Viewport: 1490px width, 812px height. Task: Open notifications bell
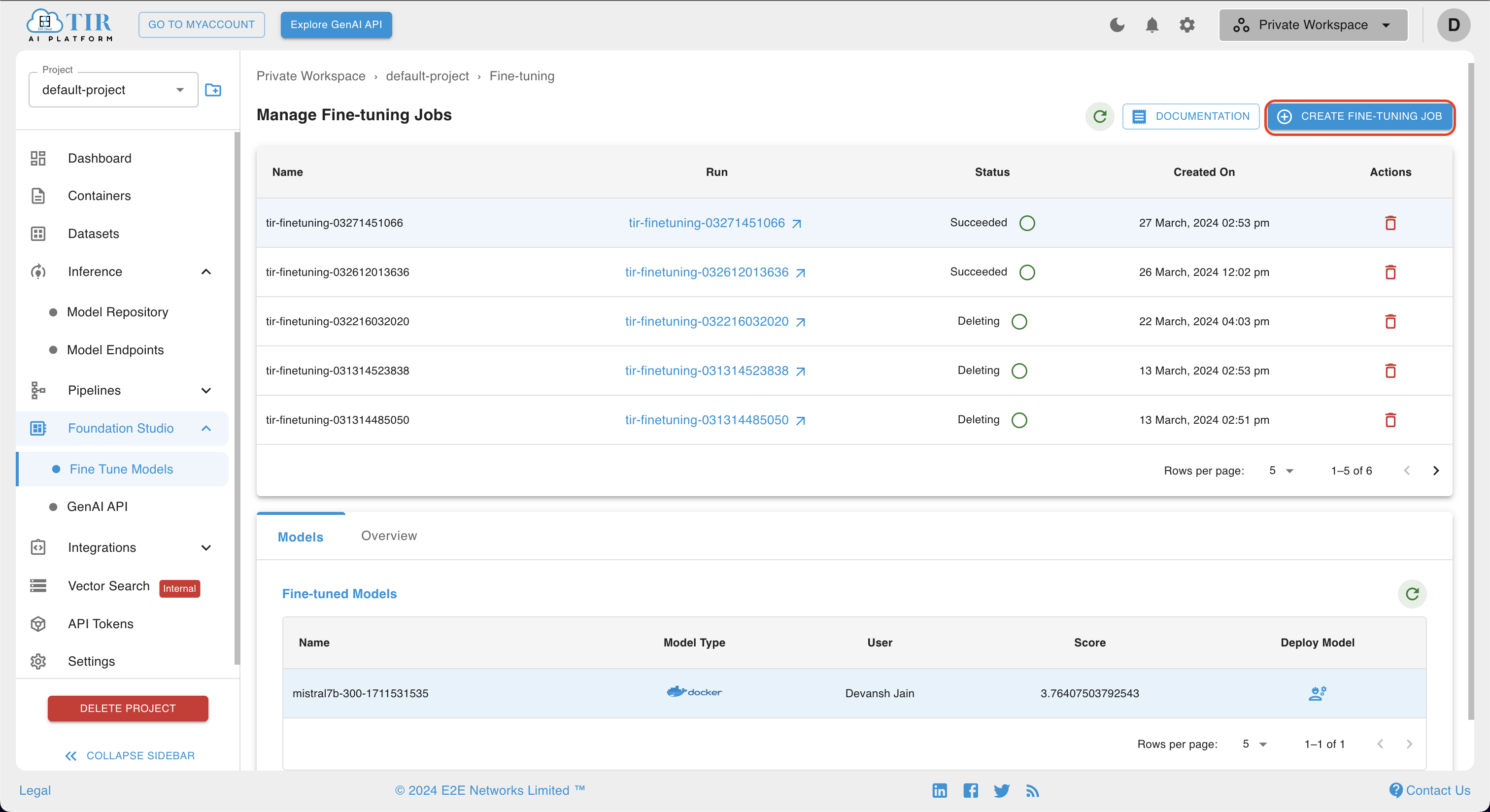point(1151,25)
